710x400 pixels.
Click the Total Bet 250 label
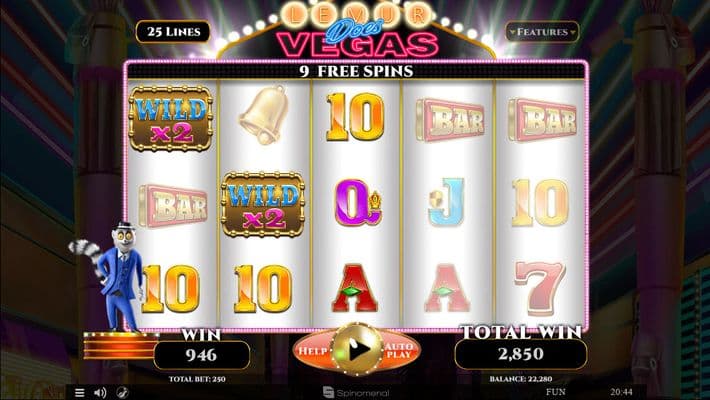pyautogui.click(x=197, y=379)
